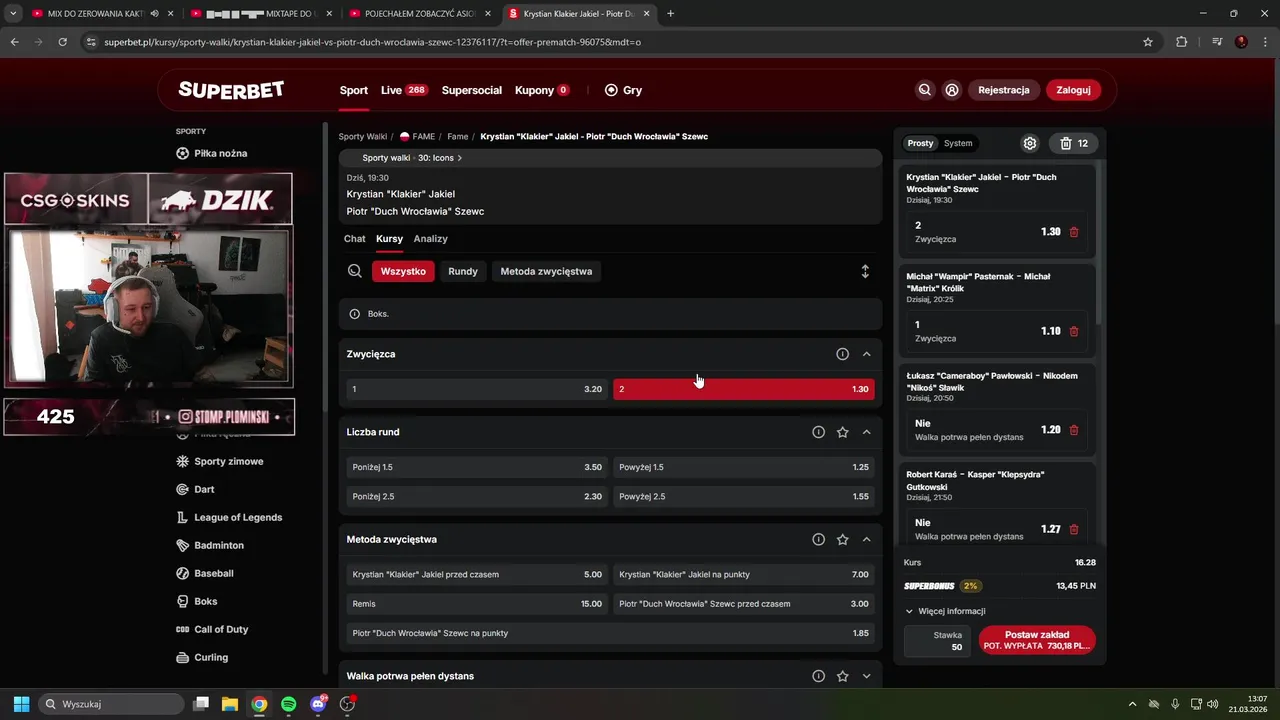Open the search magnifier in Superbet header

pos(925,90)
